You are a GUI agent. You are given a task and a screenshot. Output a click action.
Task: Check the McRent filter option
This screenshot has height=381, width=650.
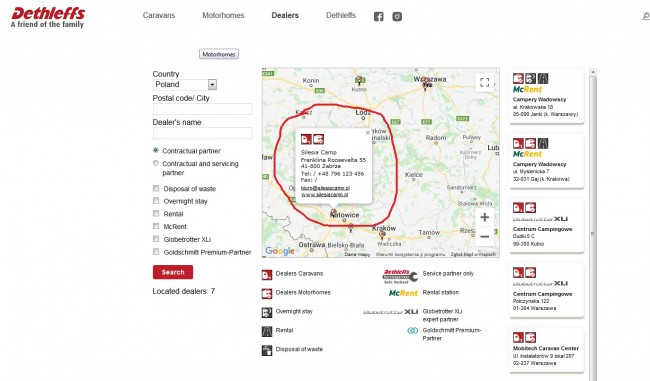point(156,226)
